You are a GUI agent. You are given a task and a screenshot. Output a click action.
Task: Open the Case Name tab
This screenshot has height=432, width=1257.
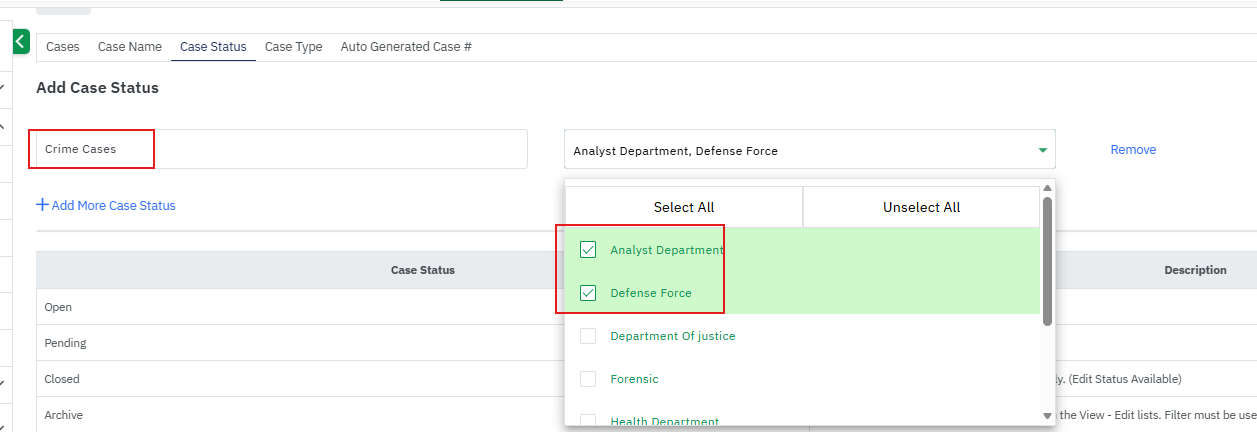[x=129, y=47]
